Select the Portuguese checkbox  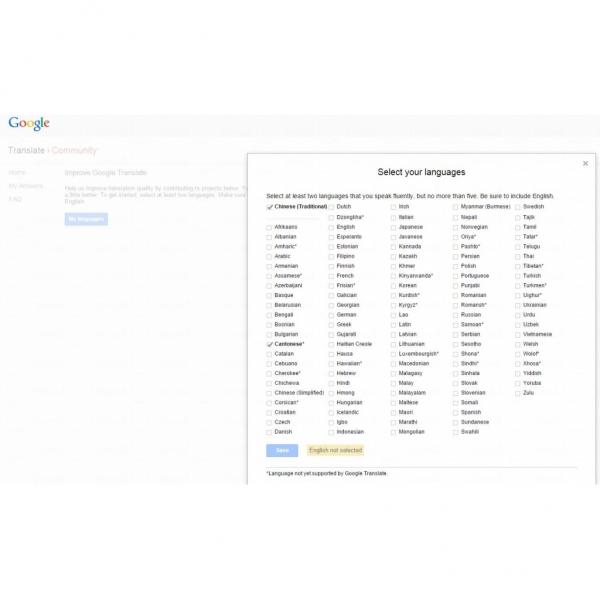[x=455, y=276]
